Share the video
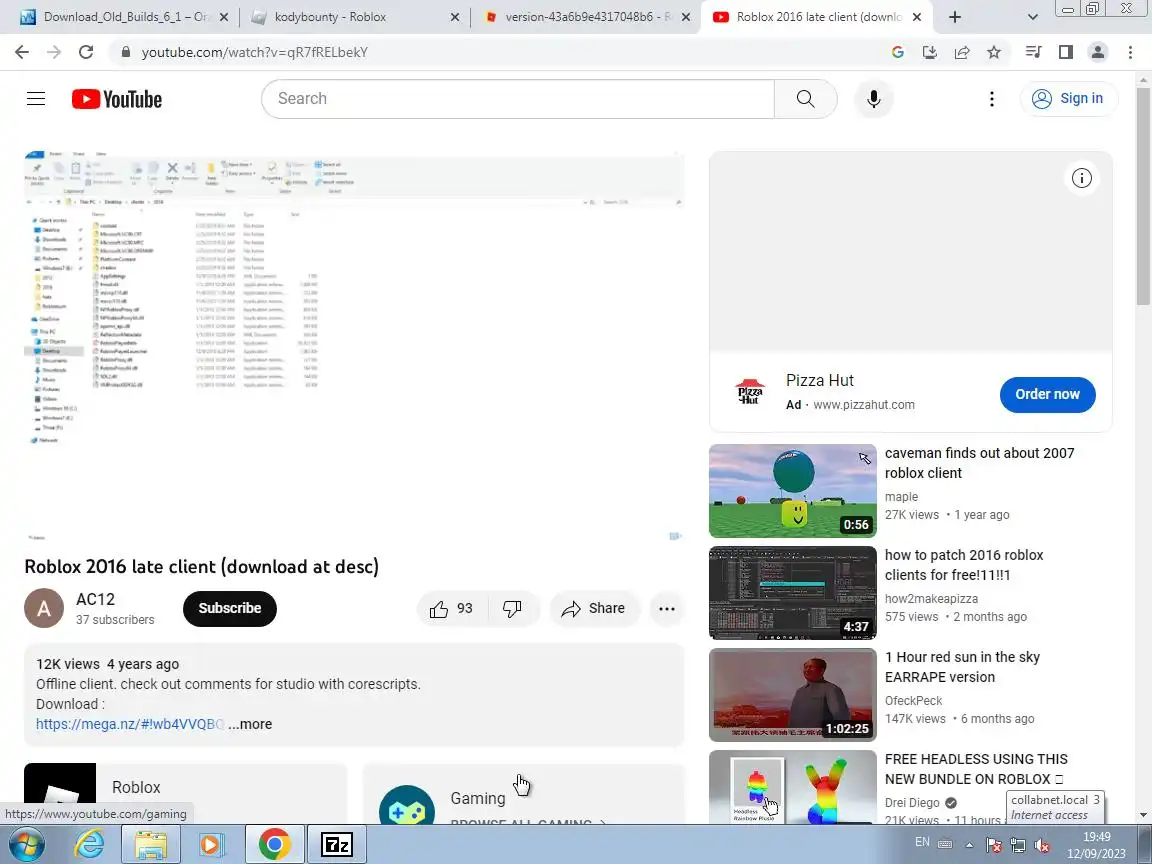The image size is (1152, 864). pos(594,608)
